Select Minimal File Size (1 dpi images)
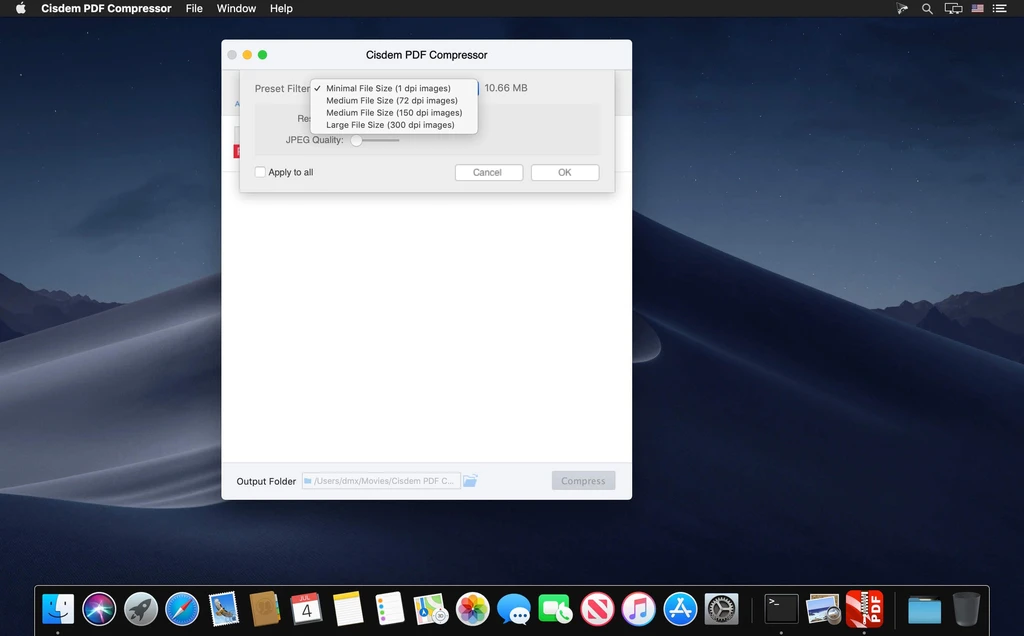This screenshot has width=1024, height=636. [x=388, y=89]
